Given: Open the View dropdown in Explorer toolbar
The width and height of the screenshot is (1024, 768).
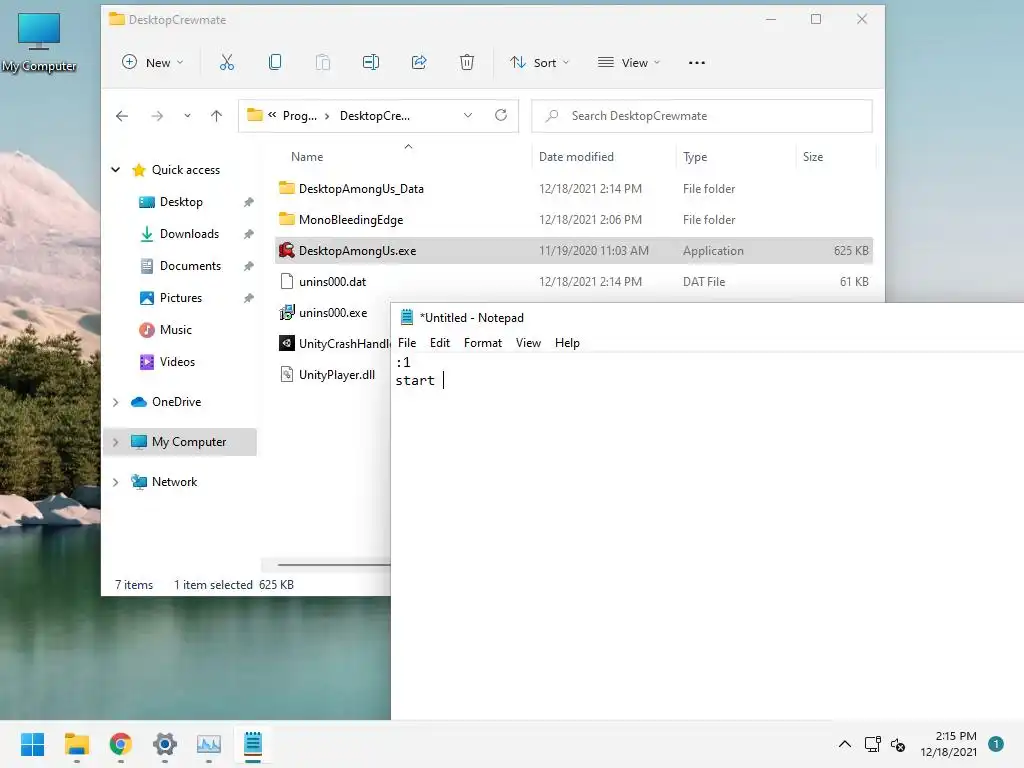Looking at the screenshot, I should point(629,63).
